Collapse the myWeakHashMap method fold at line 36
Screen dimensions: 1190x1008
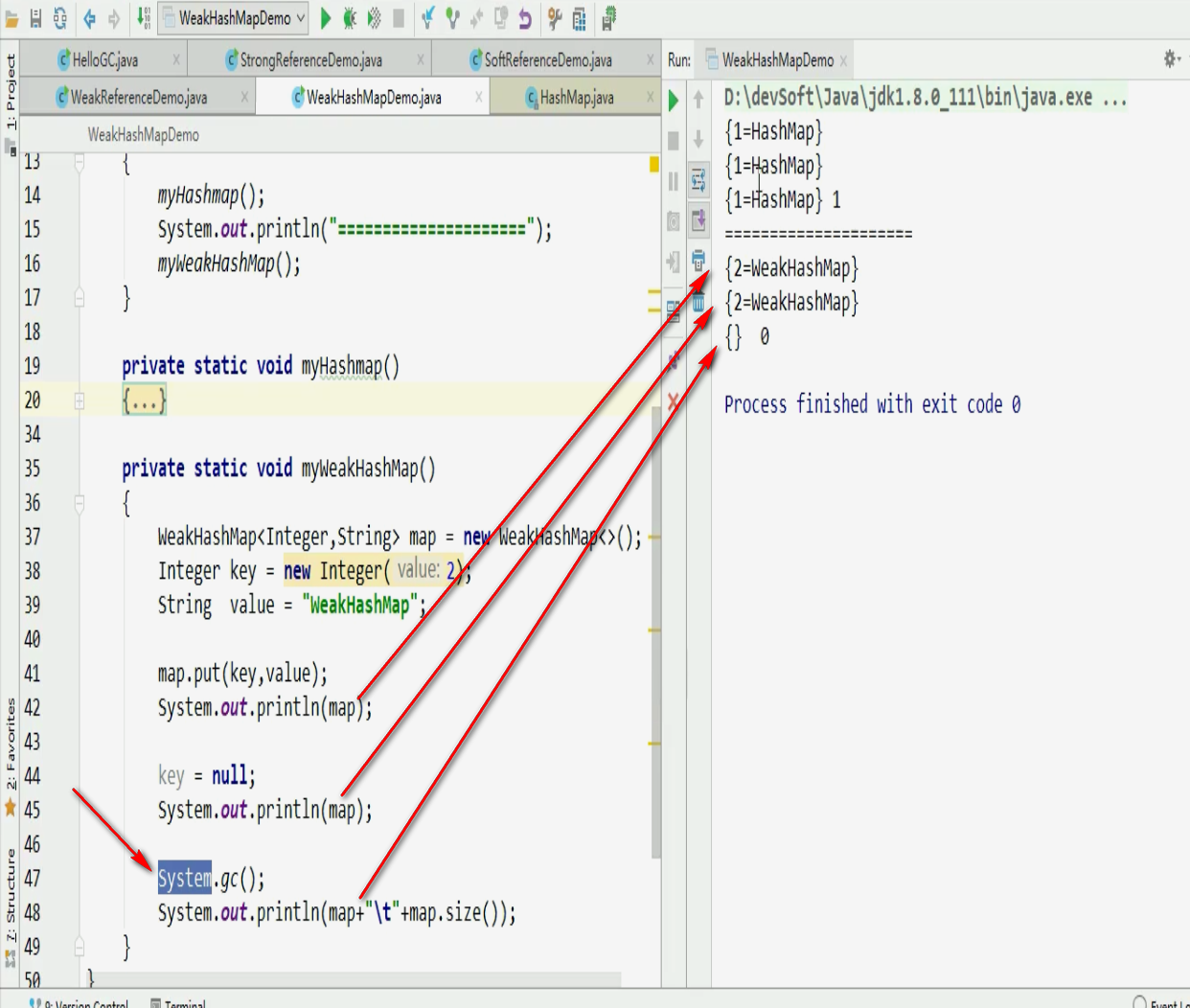tap(80, 502)
